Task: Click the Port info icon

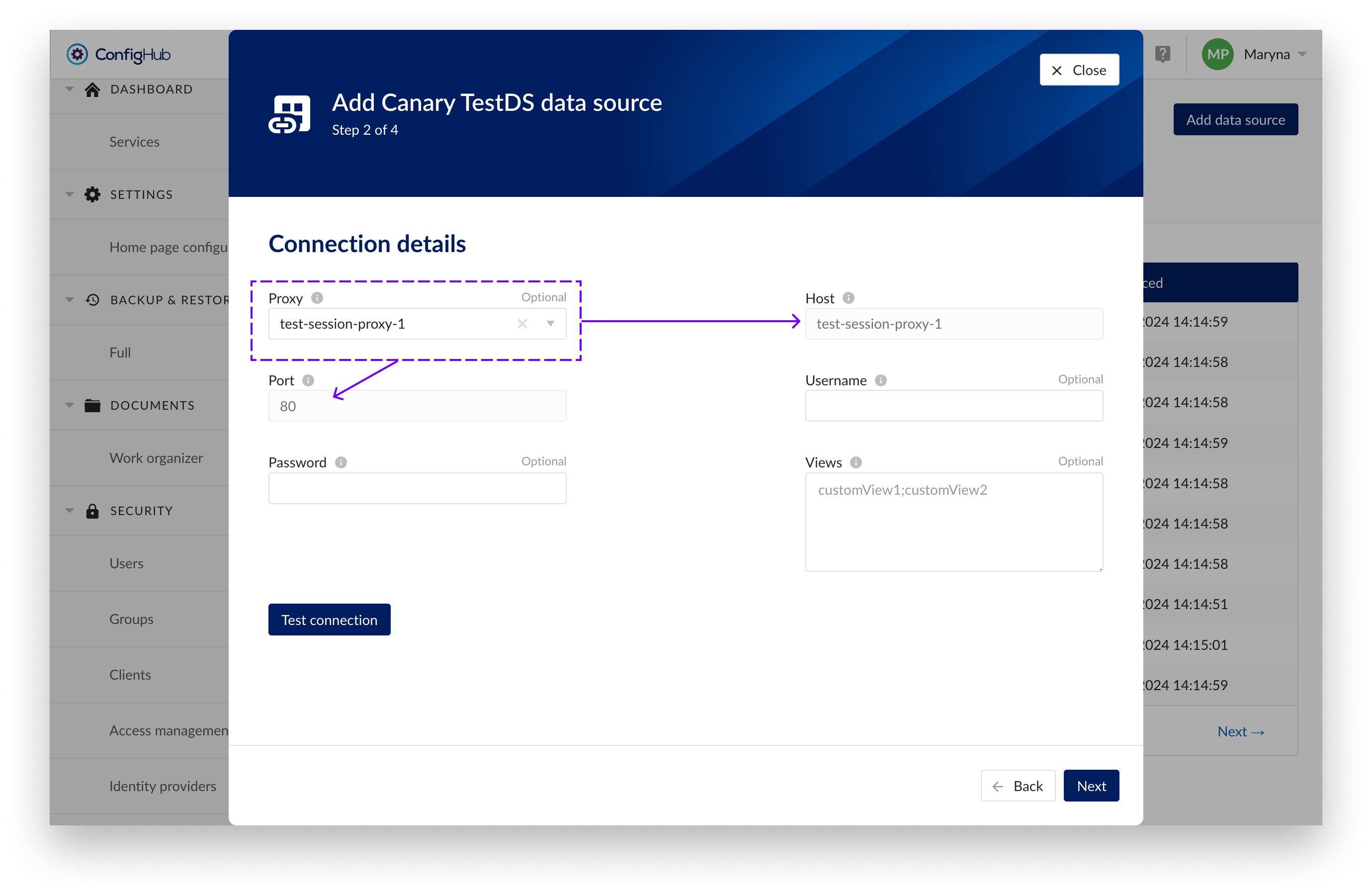Action: click(x=308, y=380)
